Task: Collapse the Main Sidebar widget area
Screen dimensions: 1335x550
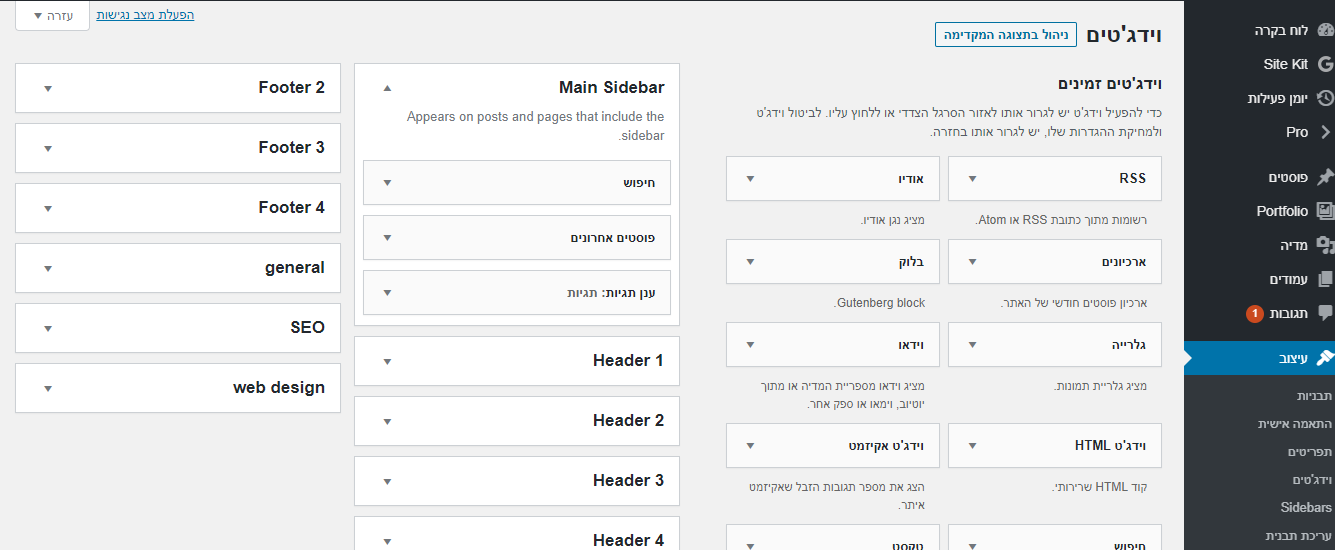Action: [387, 88]
